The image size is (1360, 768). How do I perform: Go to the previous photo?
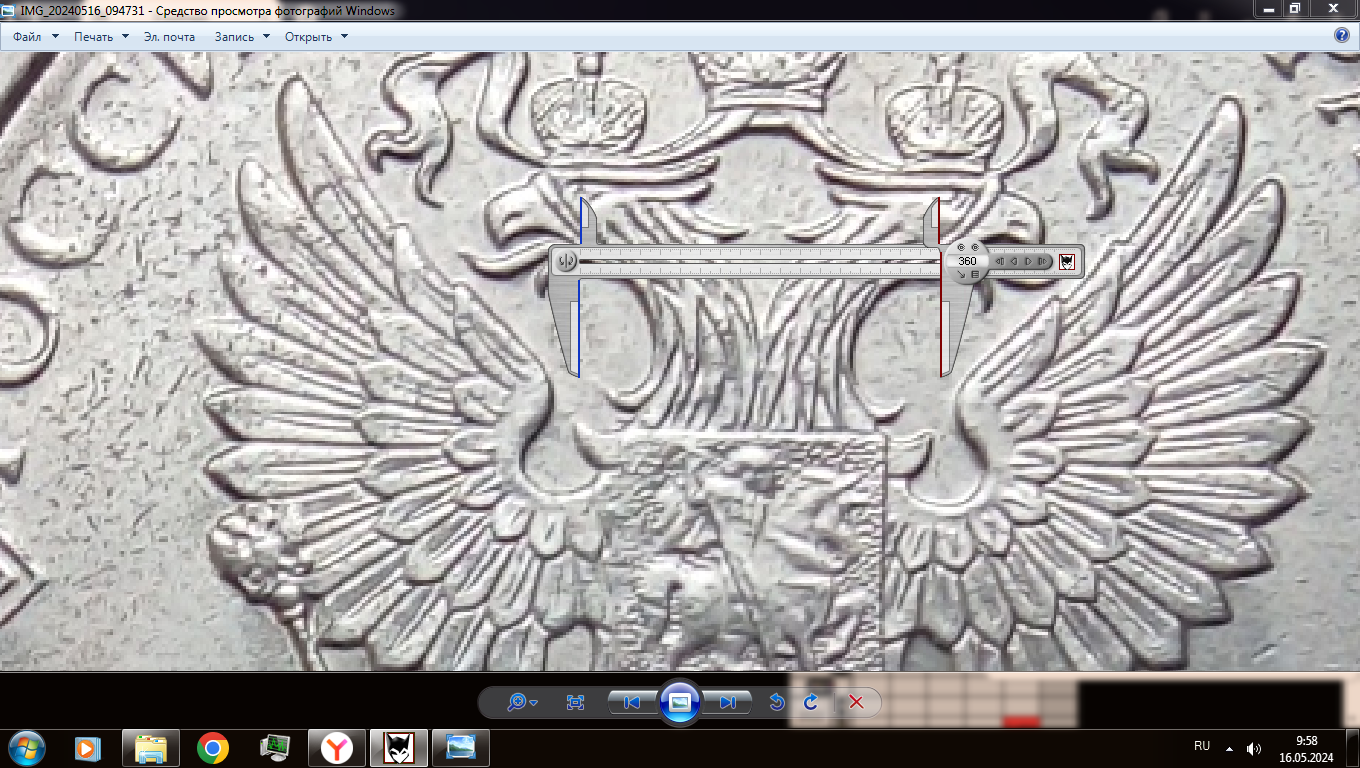[x=632, y=702]
